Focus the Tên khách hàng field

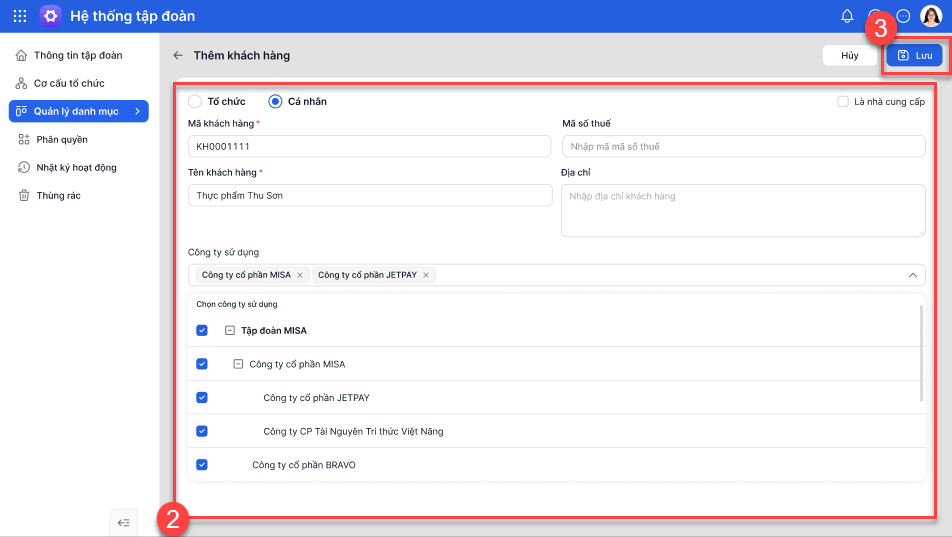pyautogui.click(x=370, y=196)
